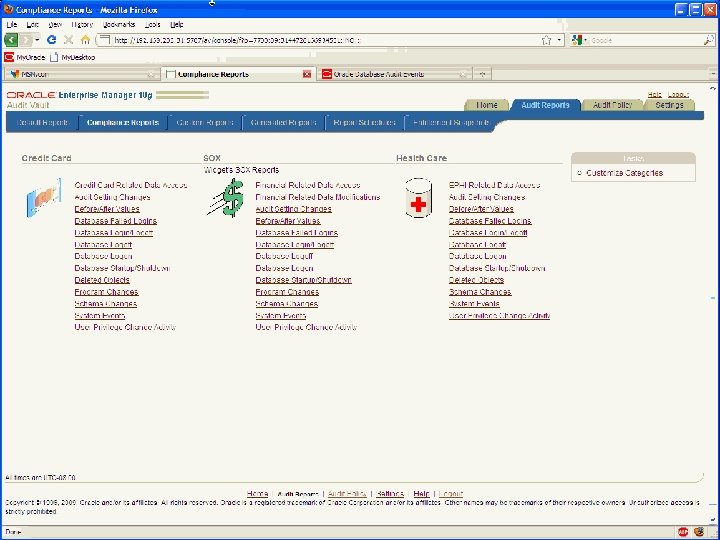Image resolution: width=720 pixels, height=540 pixels.
Task: Click the Firefox Forward navigation arrow
Action: [26, 40]
